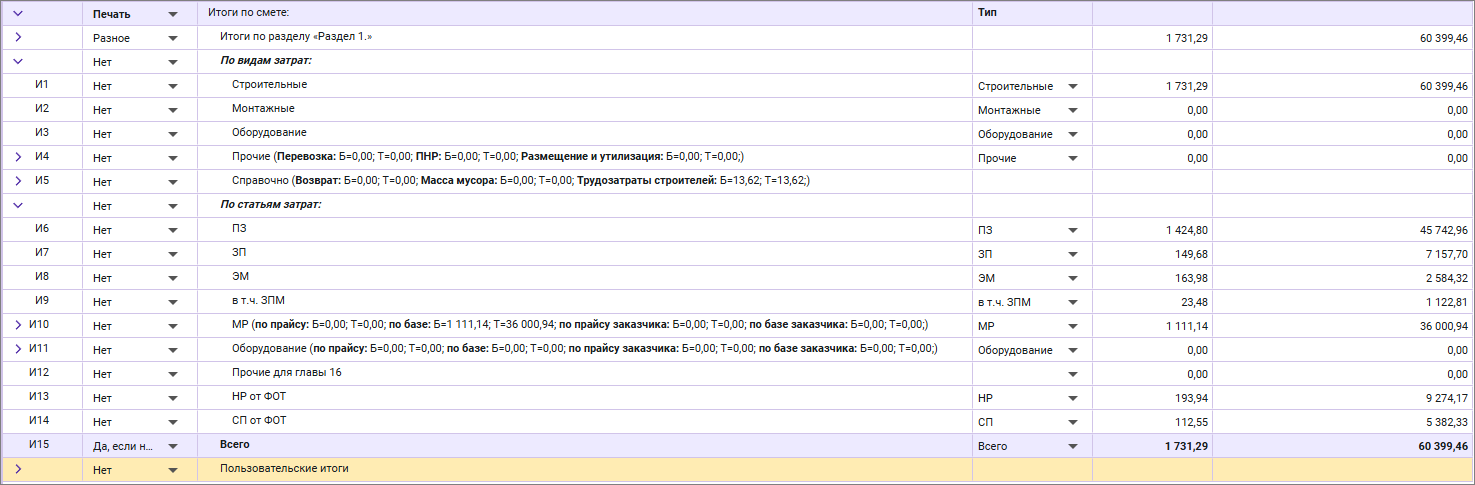The width and height of the screenshot is (1475, 485).
Task: Open type dropdown in 'НР от ФОТ' row
Action: (1073, 398)
